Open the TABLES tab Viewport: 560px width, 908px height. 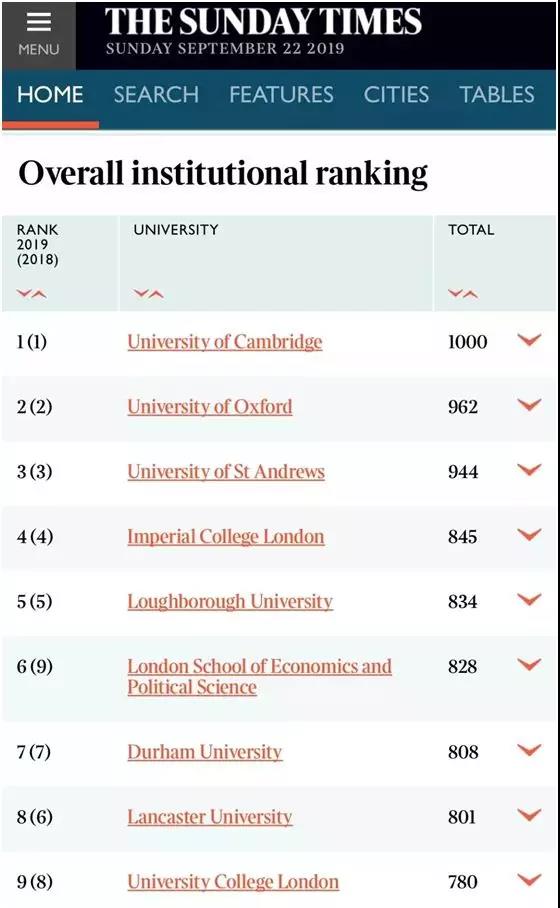(497, 94)
